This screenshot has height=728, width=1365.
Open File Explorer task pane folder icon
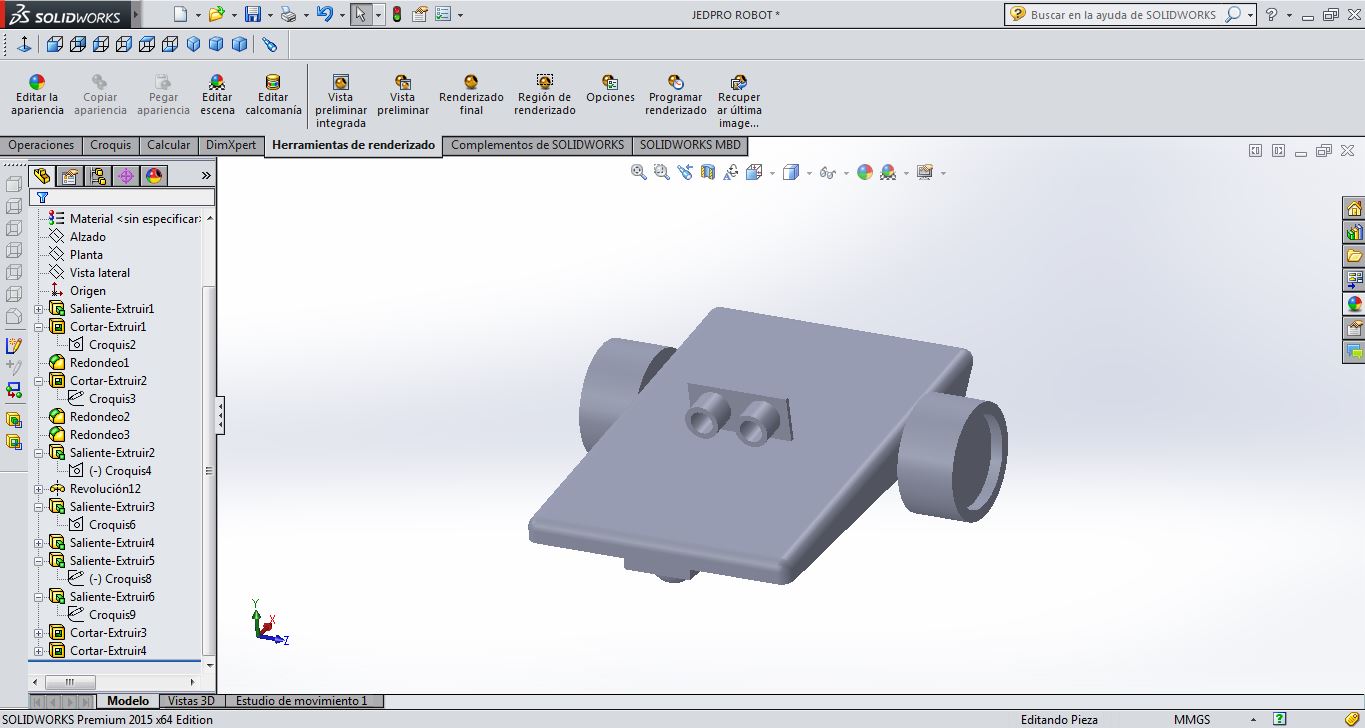click(1354, 256)
